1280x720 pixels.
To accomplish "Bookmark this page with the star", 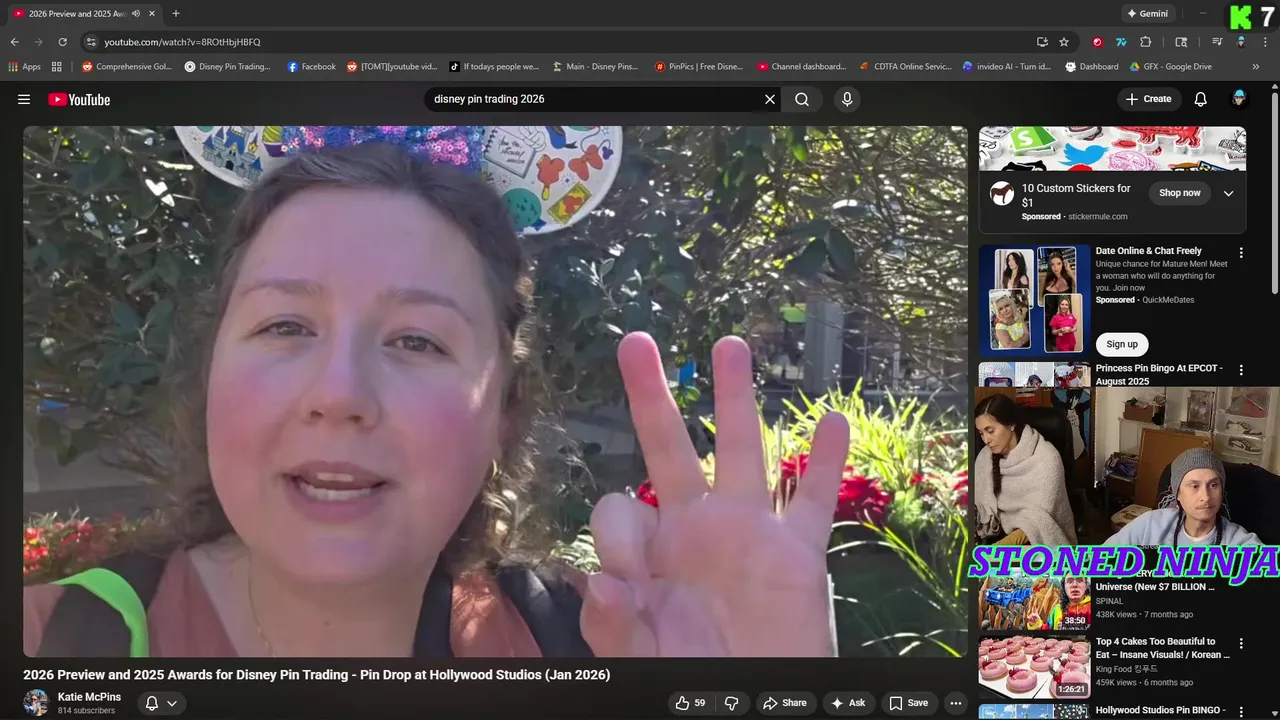I will (x=1064, y=42).
